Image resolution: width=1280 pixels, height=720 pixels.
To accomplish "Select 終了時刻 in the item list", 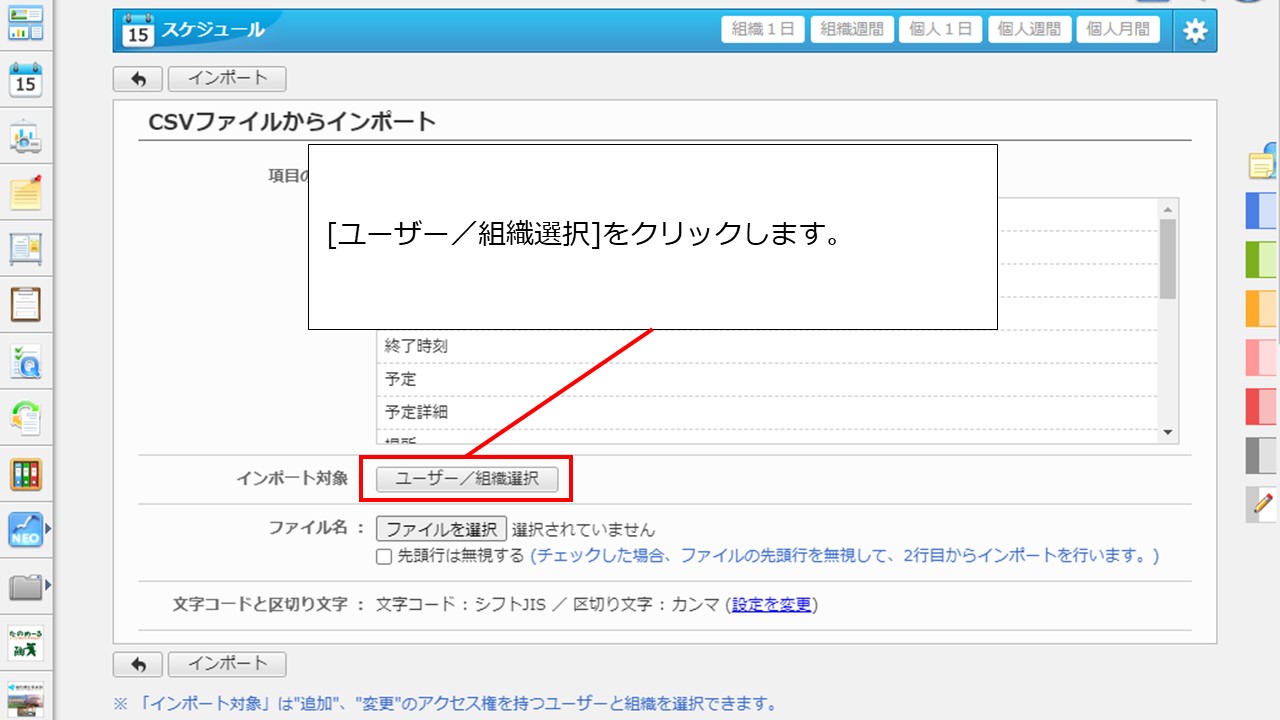I will tap(767, 346).
